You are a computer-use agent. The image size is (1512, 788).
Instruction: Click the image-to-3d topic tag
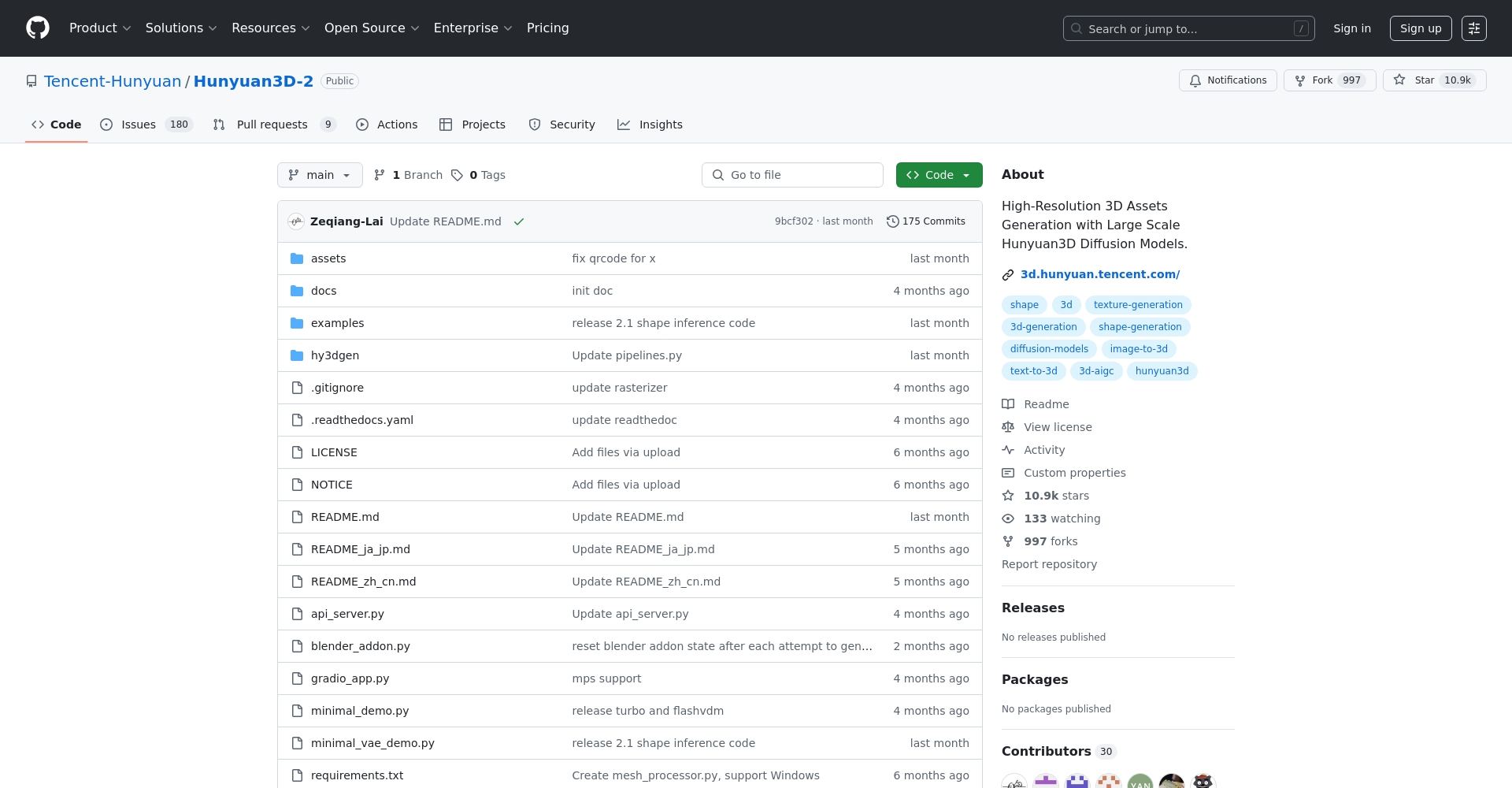coord(1139,349)
